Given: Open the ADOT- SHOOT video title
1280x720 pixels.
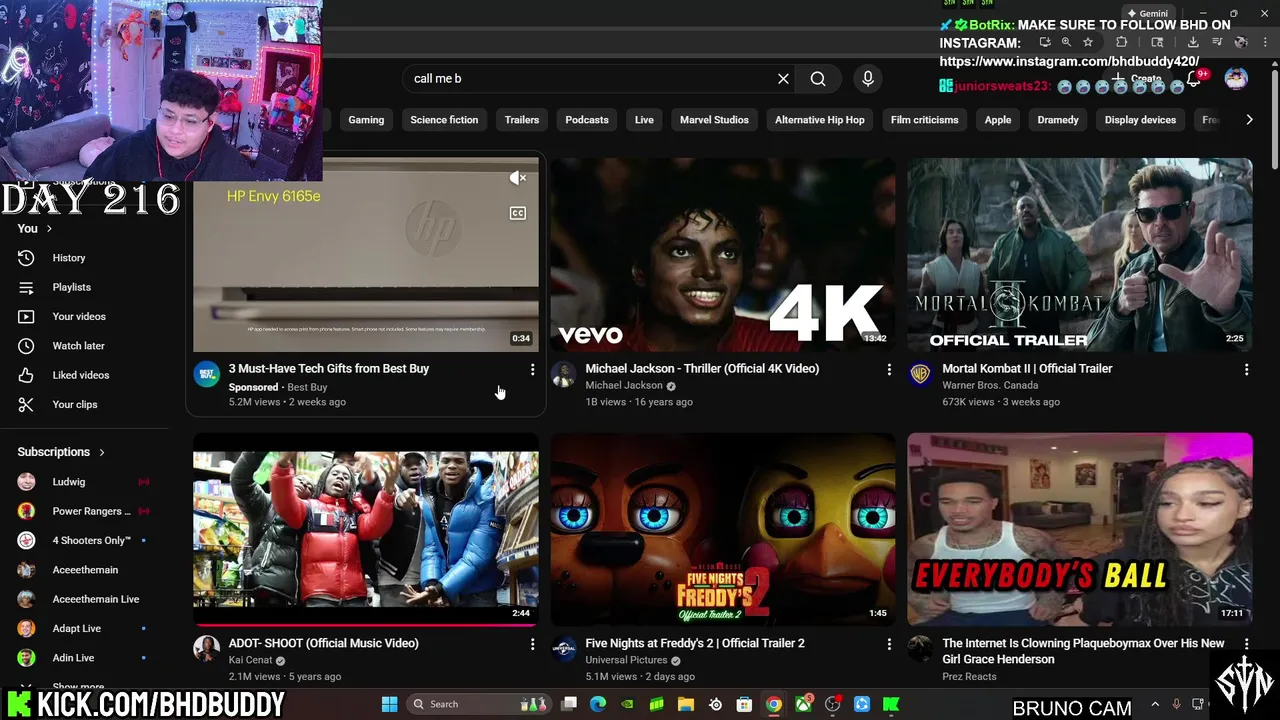Looking at the screenshot, I should pos(324,644).
